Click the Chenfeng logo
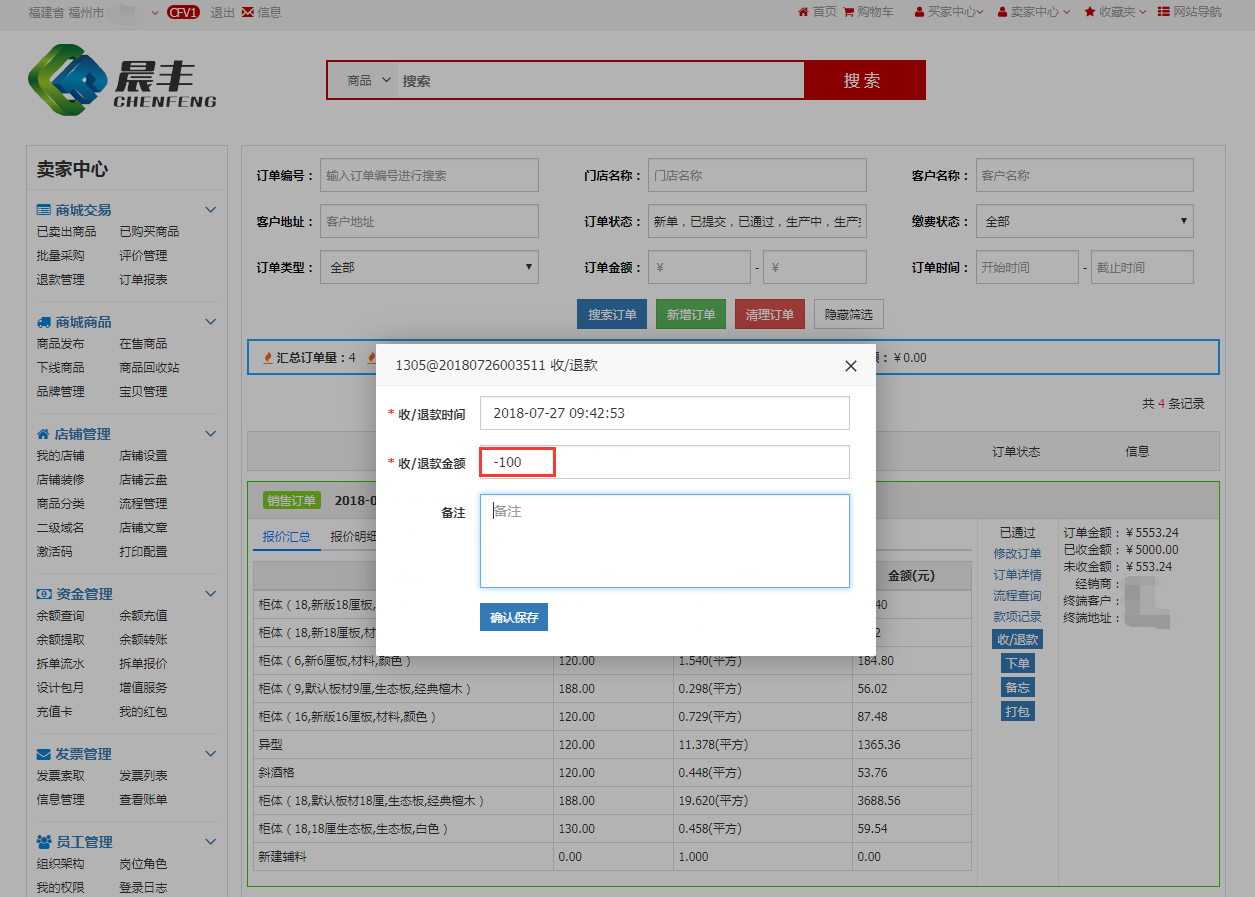This screenshot has width=1255, height=897. (122, 81)
